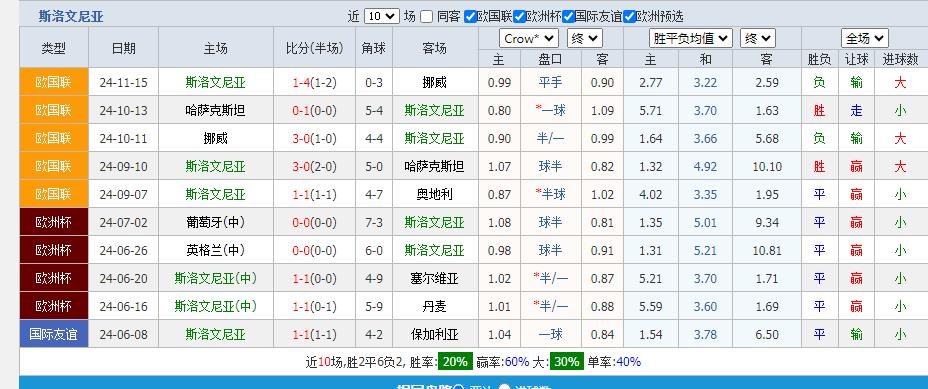Open the 1-1(0-0) score against 塞尔维亚

point(314,278)
